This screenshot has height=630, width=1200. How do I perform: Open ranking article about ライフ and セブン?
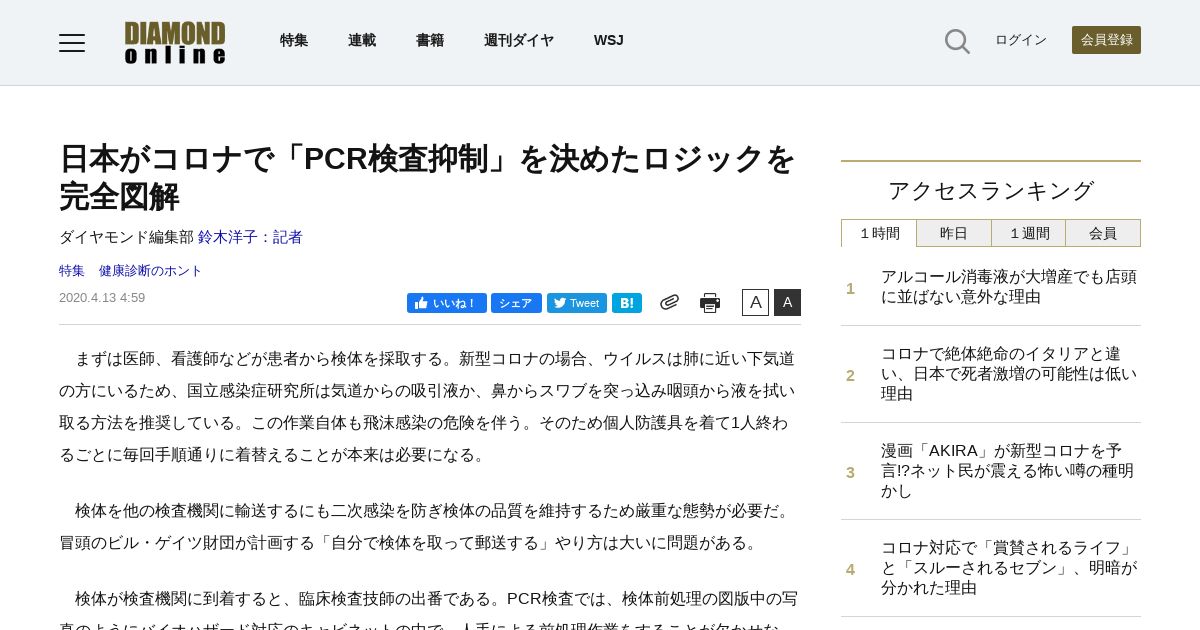1008,568
